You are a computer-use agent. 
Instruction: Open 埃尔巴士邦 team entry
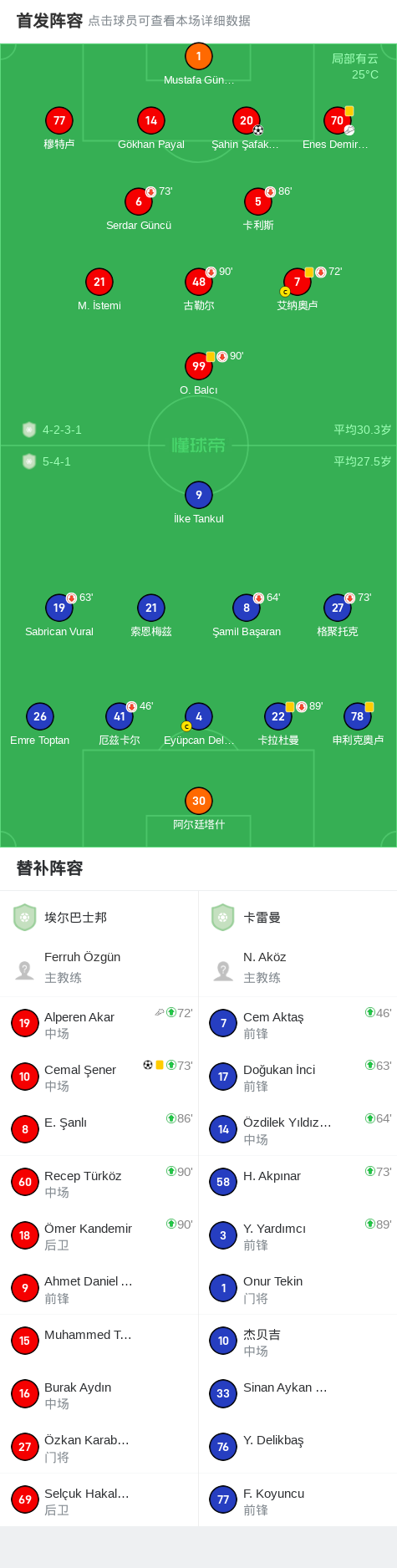click(99, 917)
